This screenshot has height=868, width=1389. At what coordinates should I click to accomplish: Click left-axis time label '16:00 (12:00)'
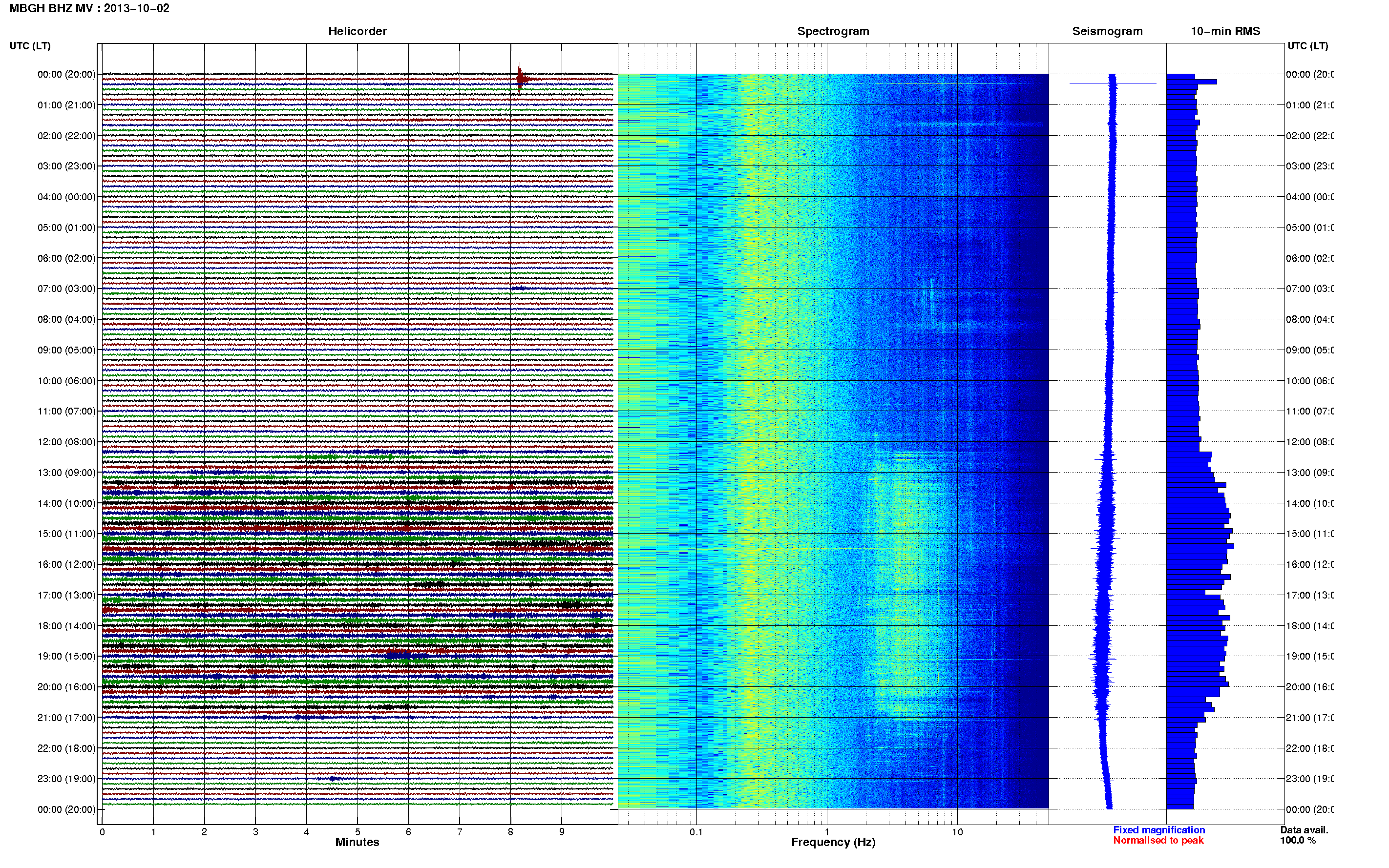tap(66, 565)
